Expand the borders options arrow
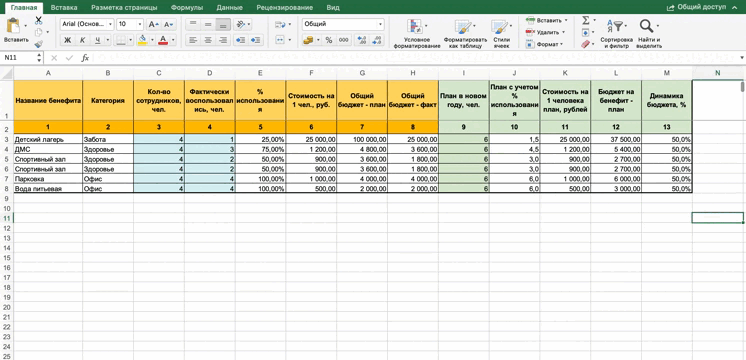The width and height of the screenshot is (746, 360). 131,40
